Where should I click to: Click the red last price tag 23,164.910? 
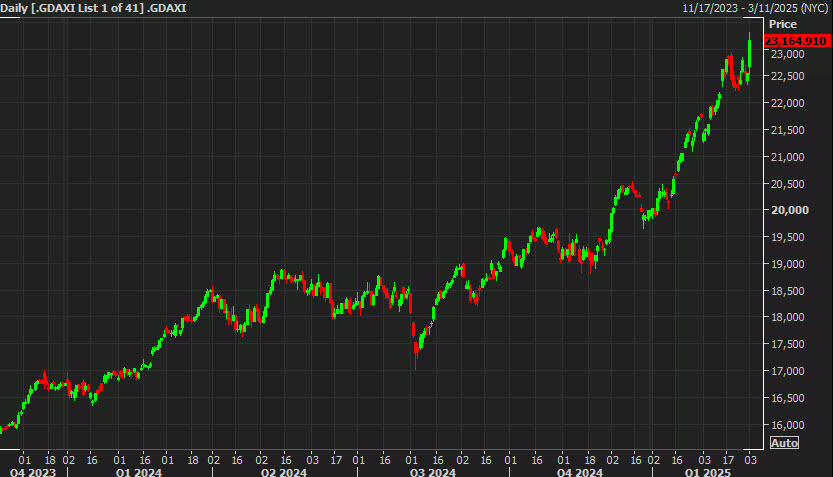[x=796, y=41]
